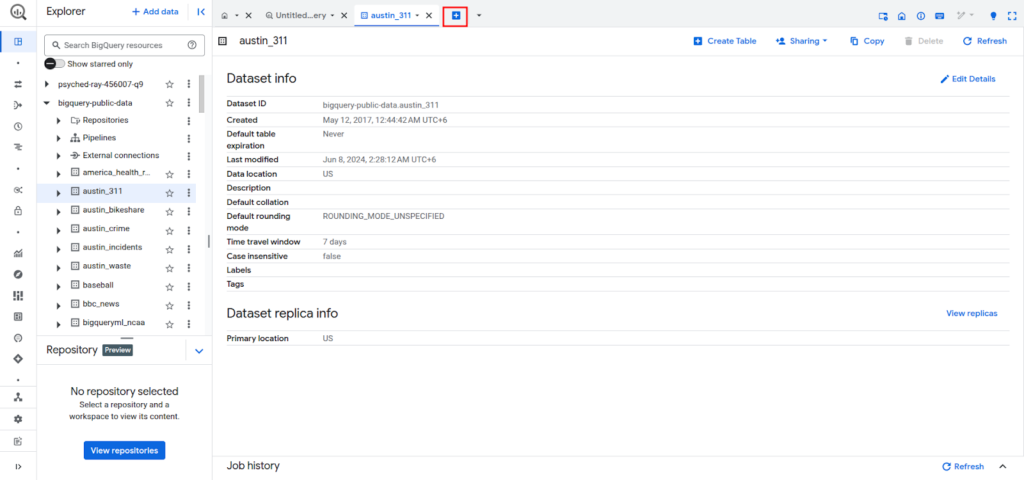The image size is (1024, 480).
Task: Star the austin_bikeshare dataset
Action: point(170,212)
